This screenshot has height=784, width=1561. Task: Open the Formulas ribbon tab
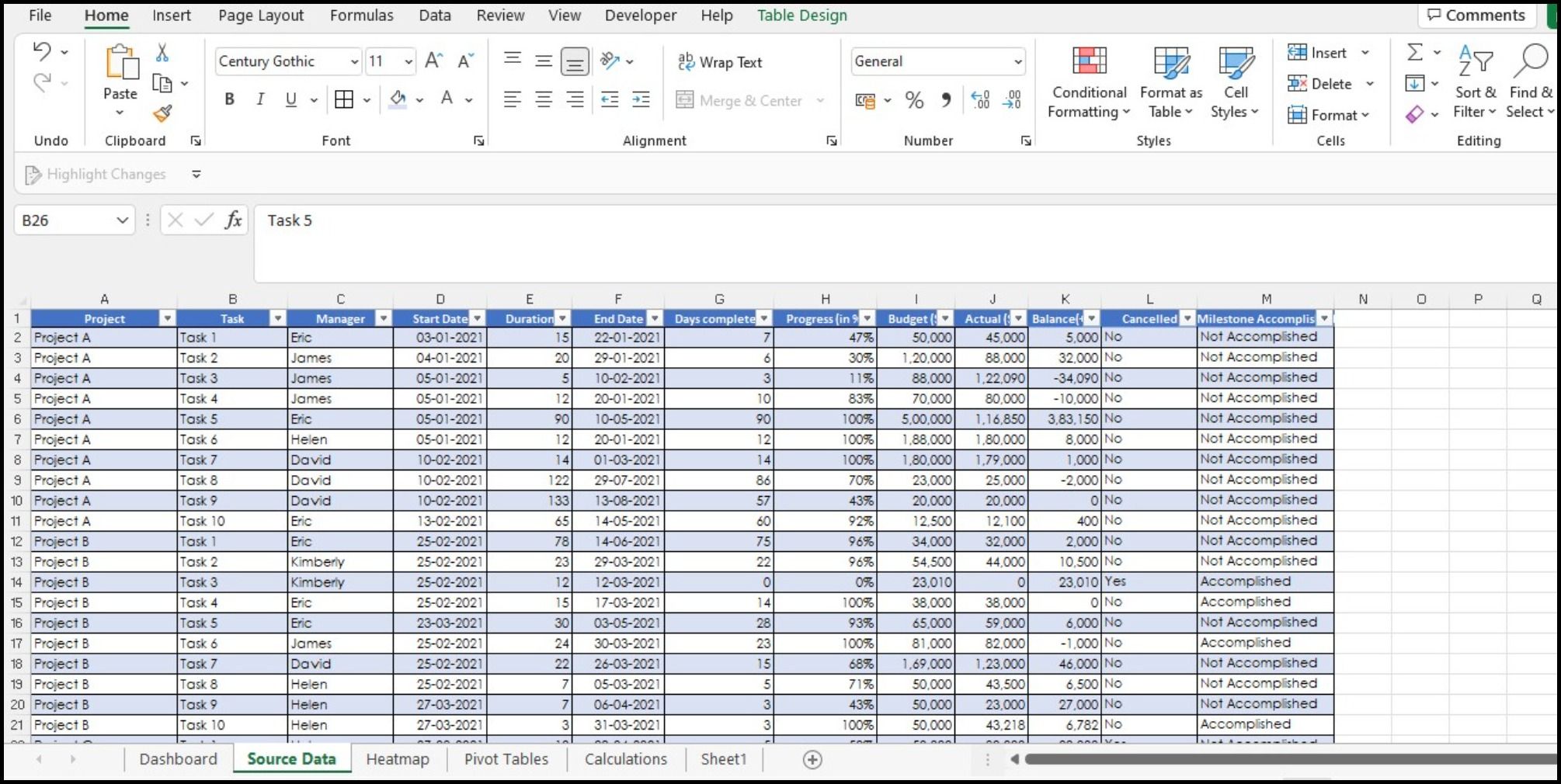[x=361, y=16]
